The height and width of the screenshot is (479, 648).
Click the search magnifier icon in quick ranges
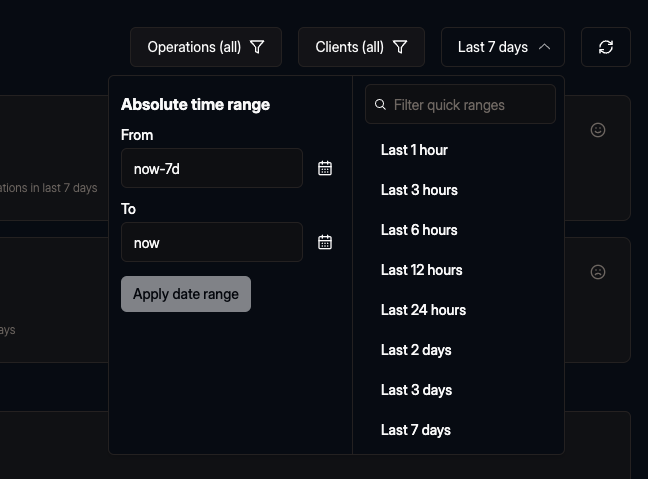[380, 105]
